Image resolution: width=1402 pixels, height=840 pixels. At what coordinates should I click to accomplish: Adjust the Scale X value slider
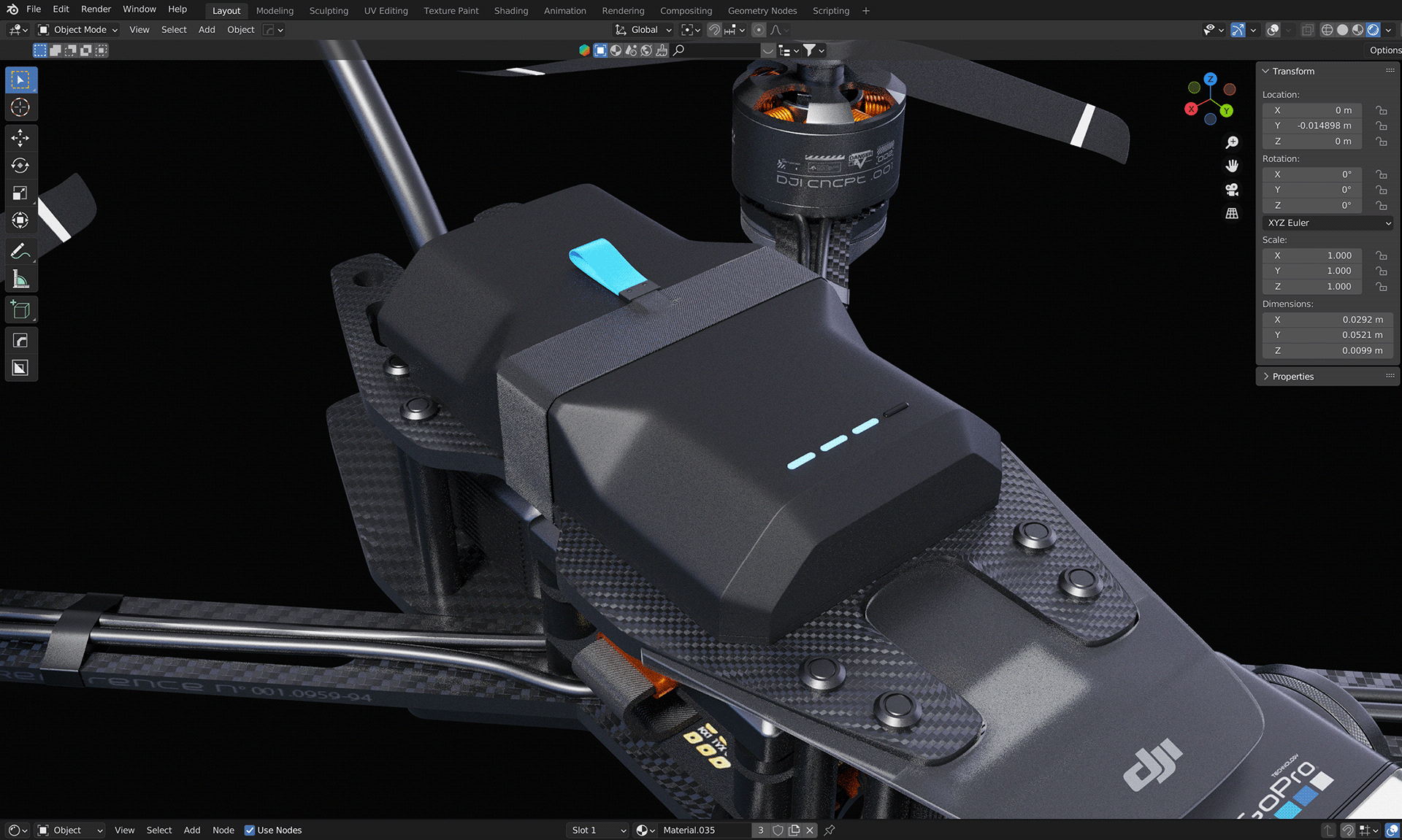tap(1311, 255)
